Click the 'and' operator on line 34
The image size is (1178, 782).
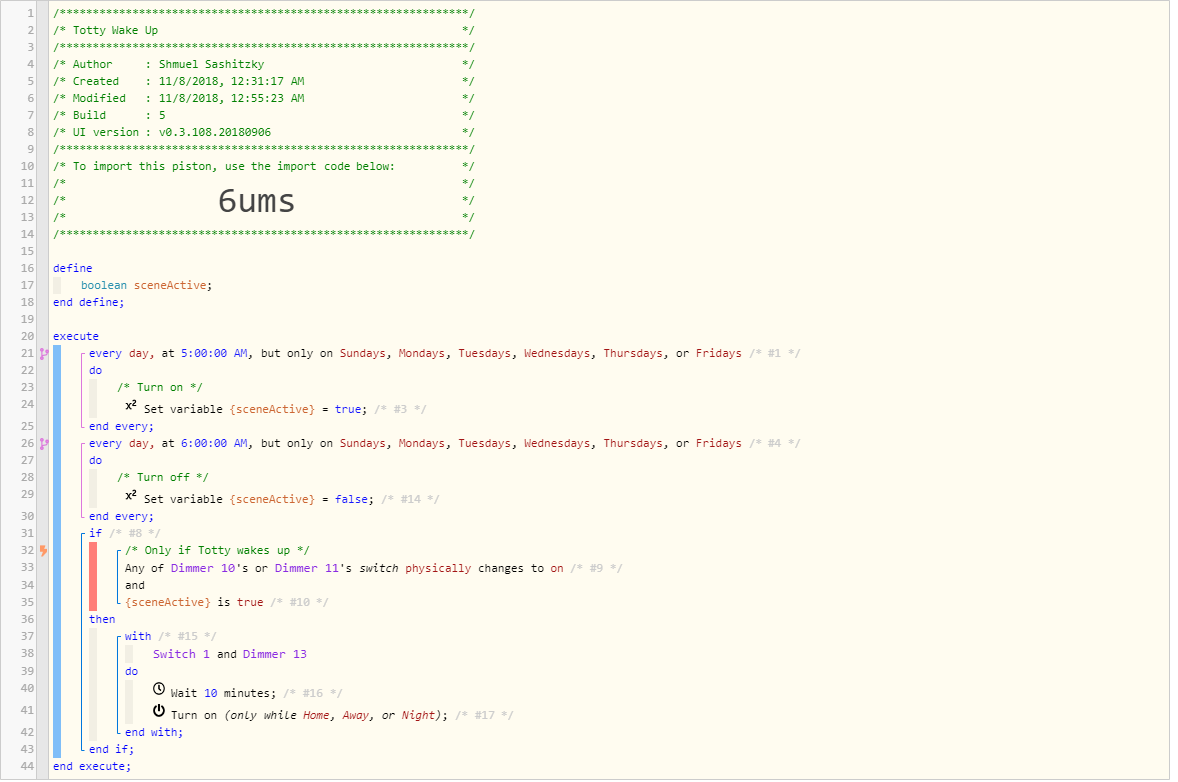135,585
